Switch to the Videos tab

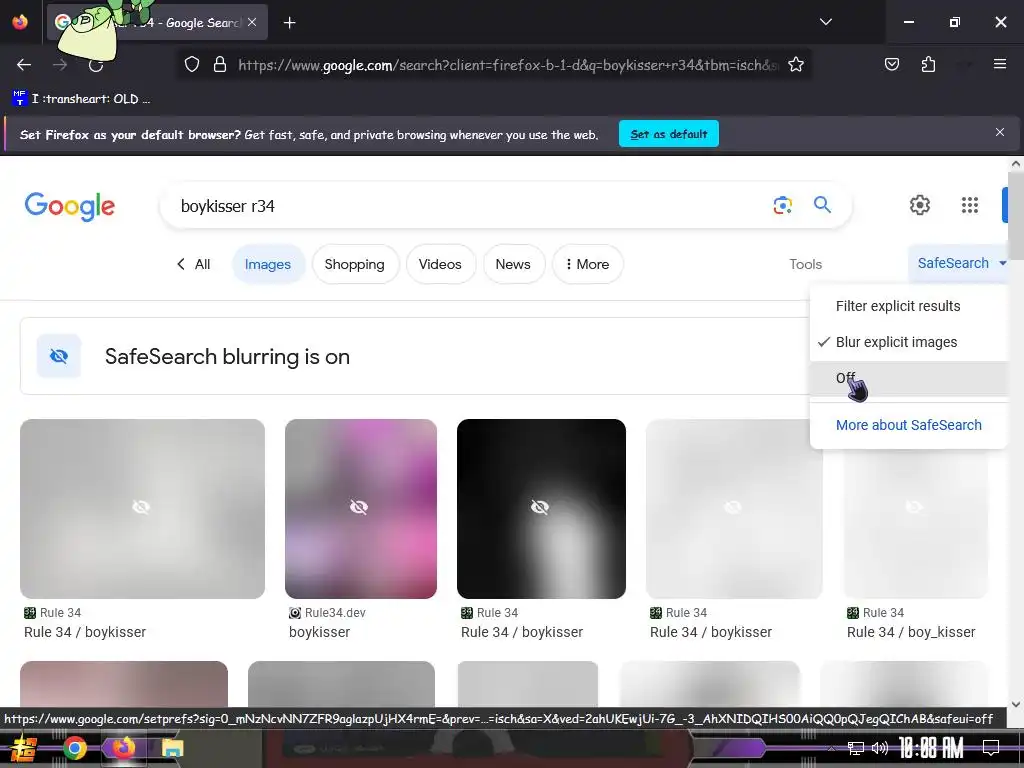(x=440, y=264)
